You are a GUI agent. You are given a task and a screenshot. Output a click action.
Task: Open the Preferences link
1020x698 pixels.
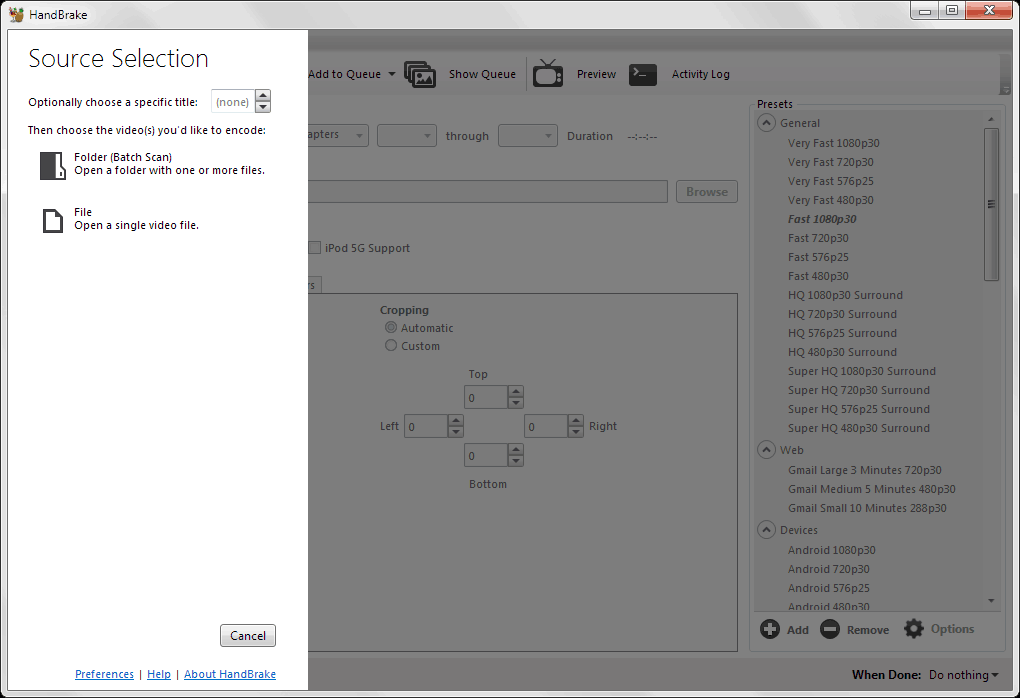[x=104, y=674]
